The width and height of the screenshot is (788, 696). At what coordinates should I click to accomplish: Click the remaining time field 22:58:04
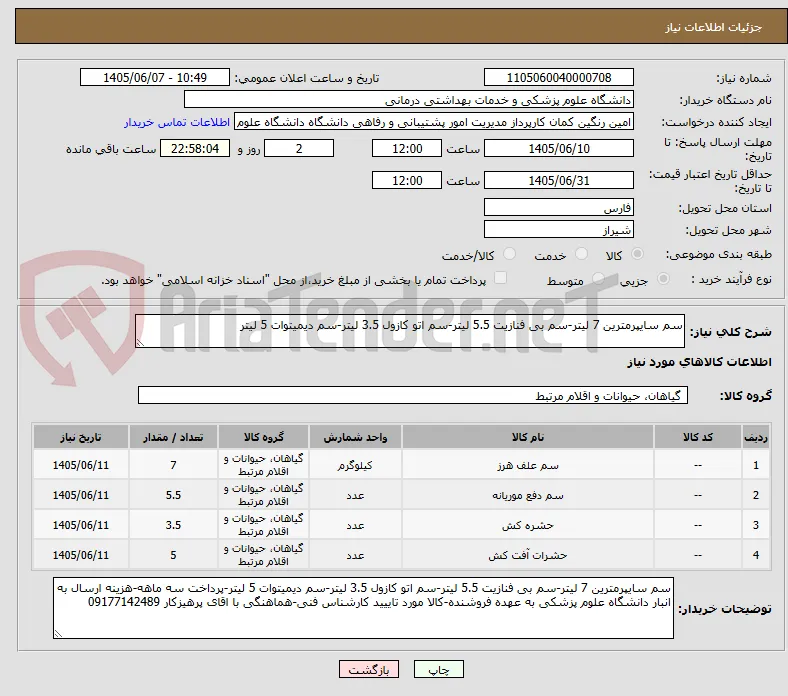coord(195,149)
